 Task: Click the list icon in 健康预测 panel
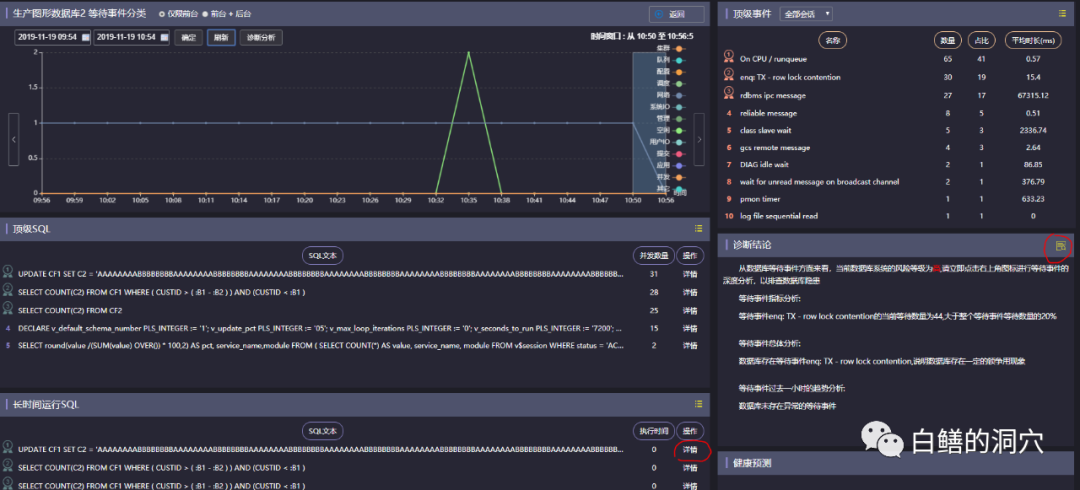1062,462
